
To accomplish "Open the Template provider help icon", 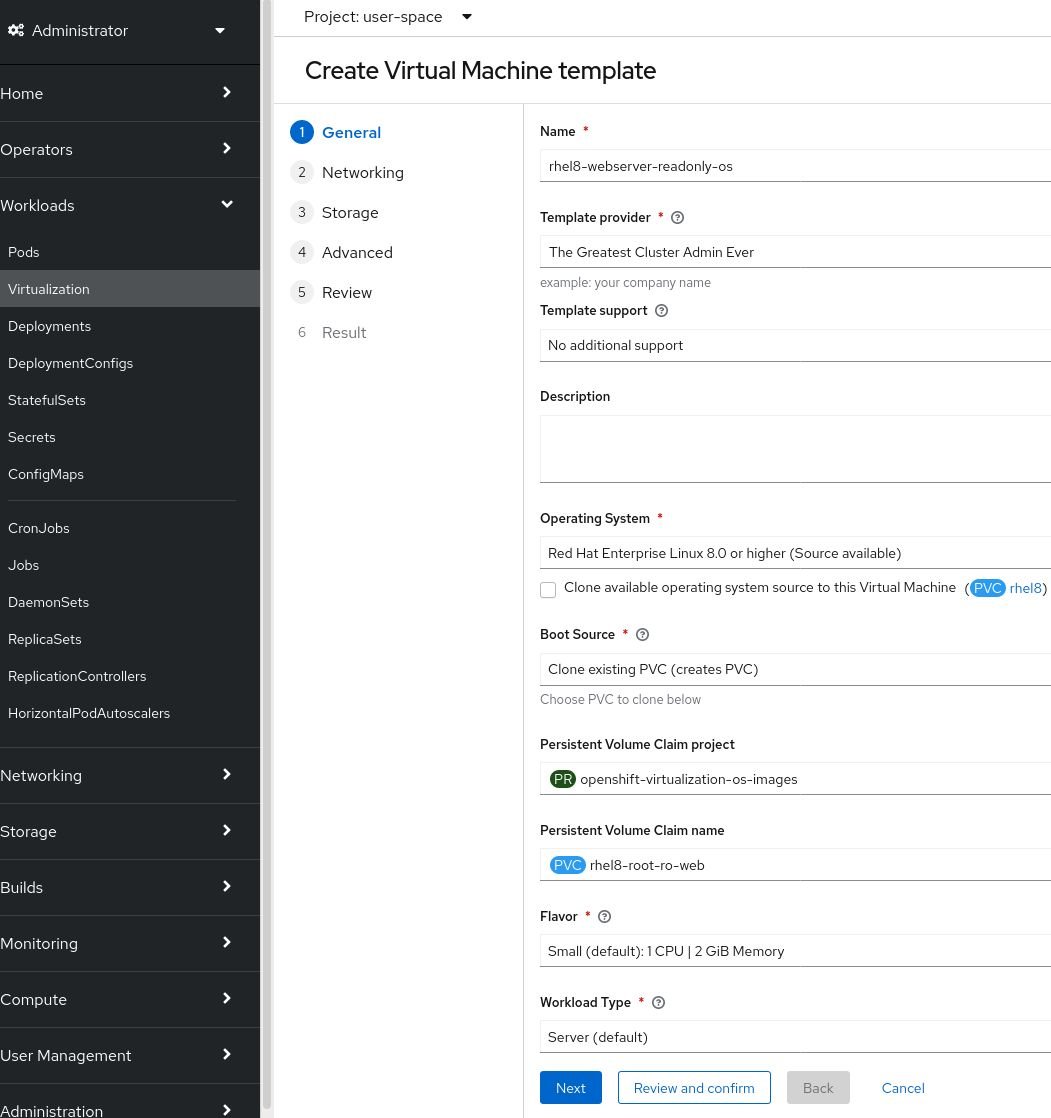I will [x=677, y=217].
